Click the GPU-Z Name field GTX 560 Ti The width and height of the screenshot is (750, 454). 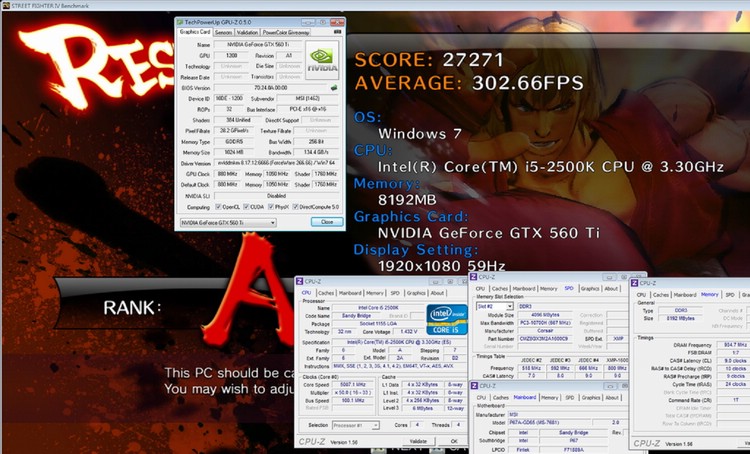pos(257,44)
